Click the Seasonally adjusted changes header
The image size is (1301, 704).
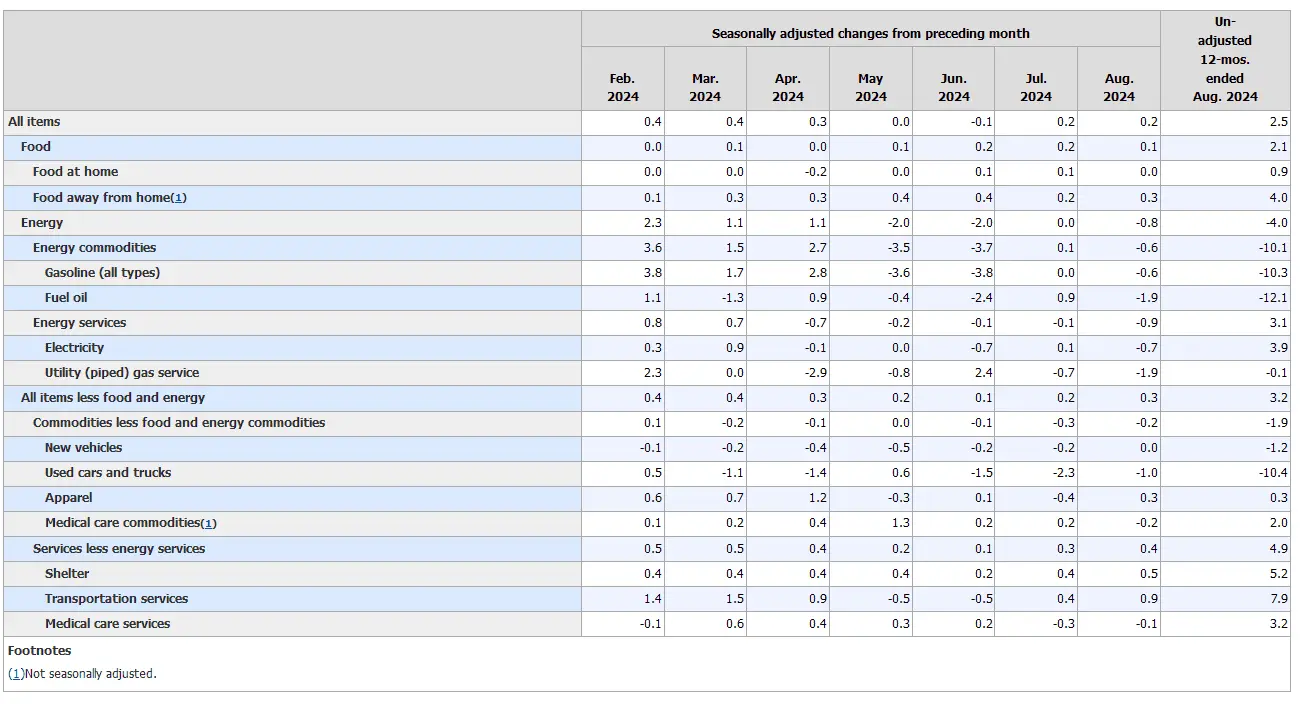(x=870, y=33)
